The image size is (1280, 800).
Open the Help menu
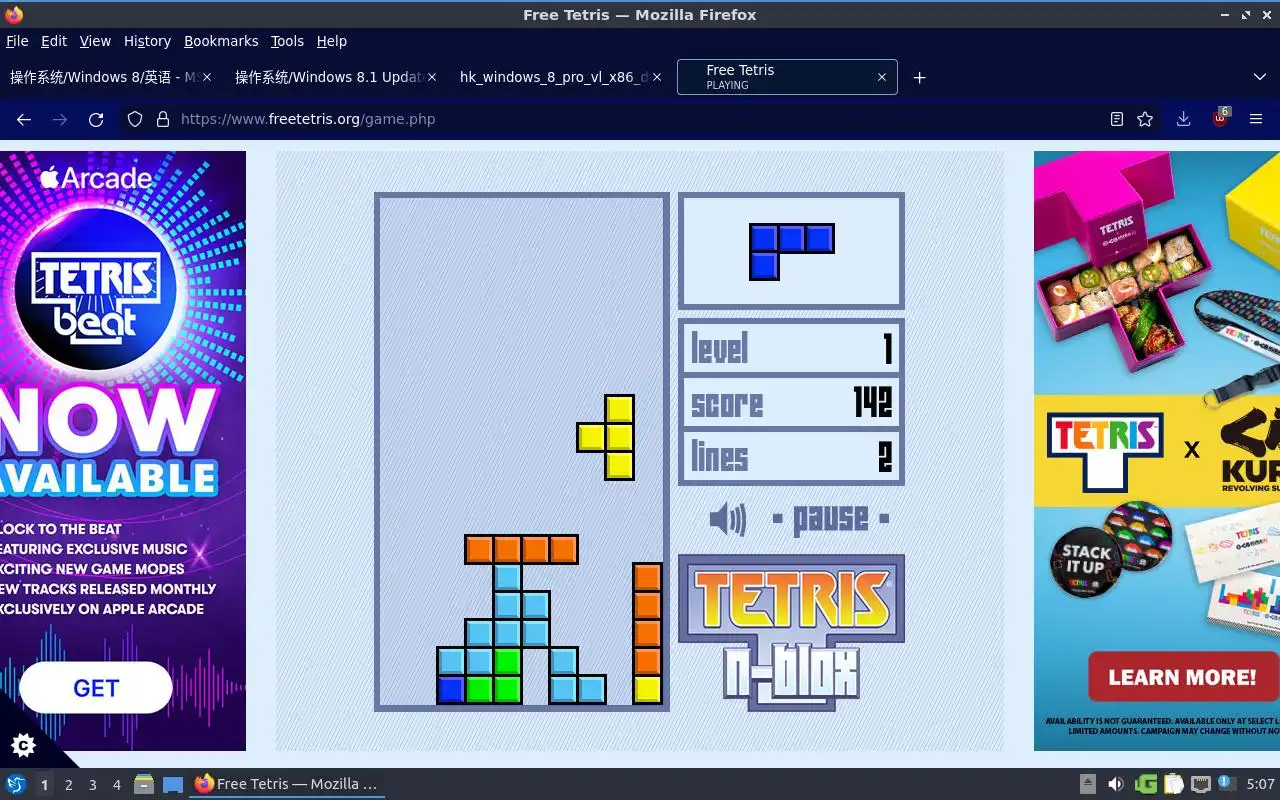click(x=331, y=41)
